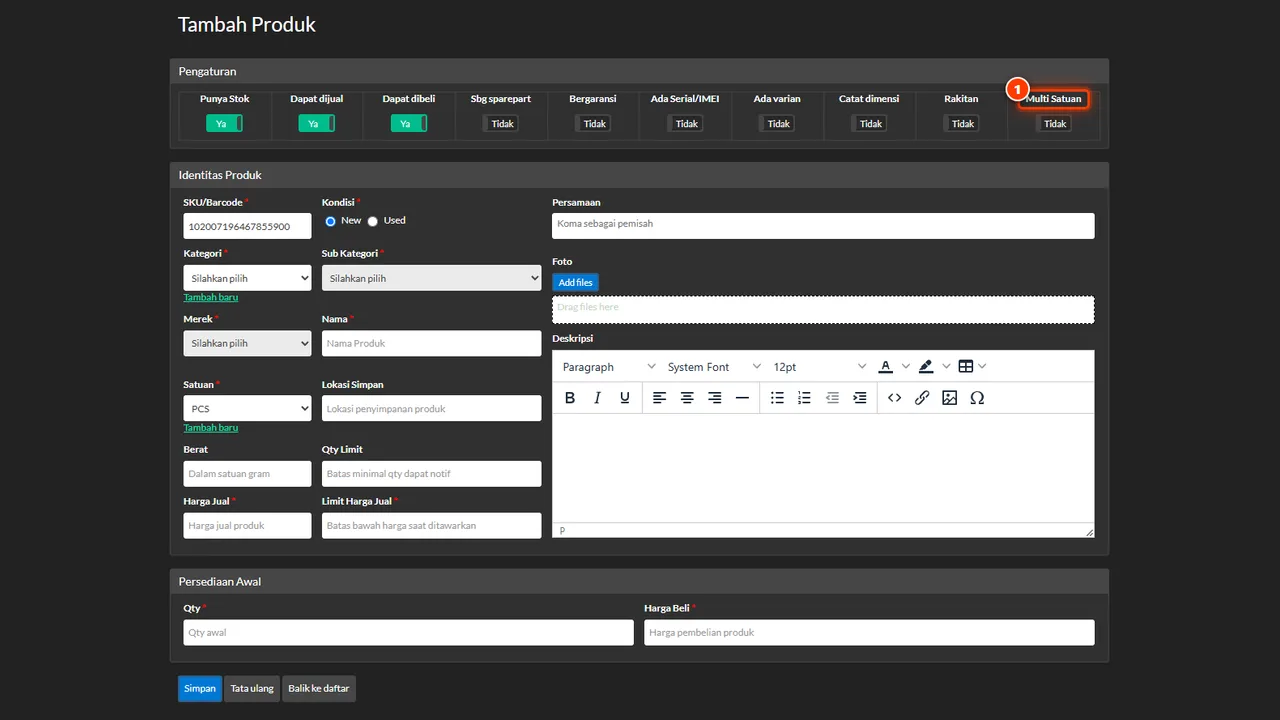Expand table menu arrow
Screen dimensions: 1280x720
[983, 367]
